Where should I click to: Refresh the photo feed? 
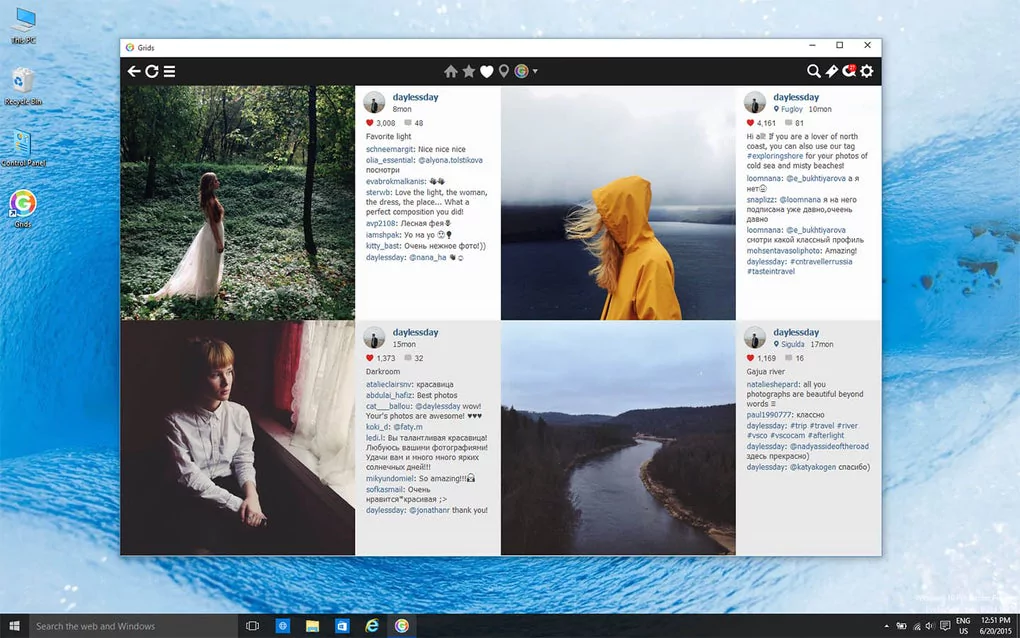point(152,71)
